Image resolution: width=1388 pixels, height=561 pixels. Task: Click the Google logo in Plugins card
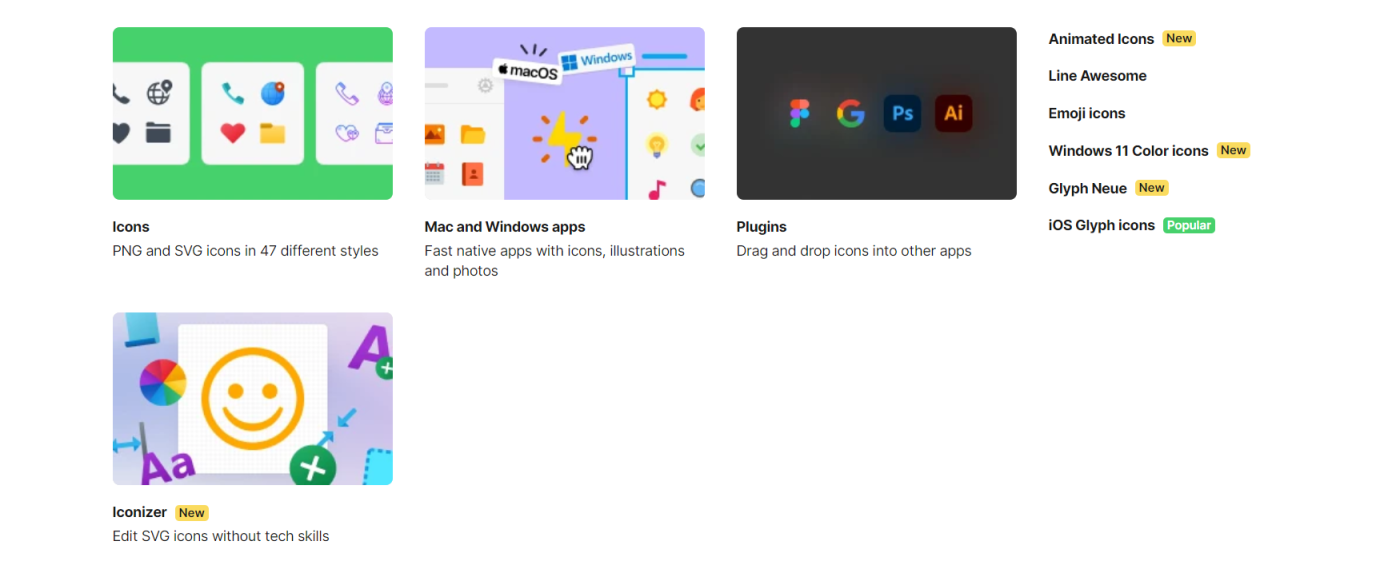[851, 114]
